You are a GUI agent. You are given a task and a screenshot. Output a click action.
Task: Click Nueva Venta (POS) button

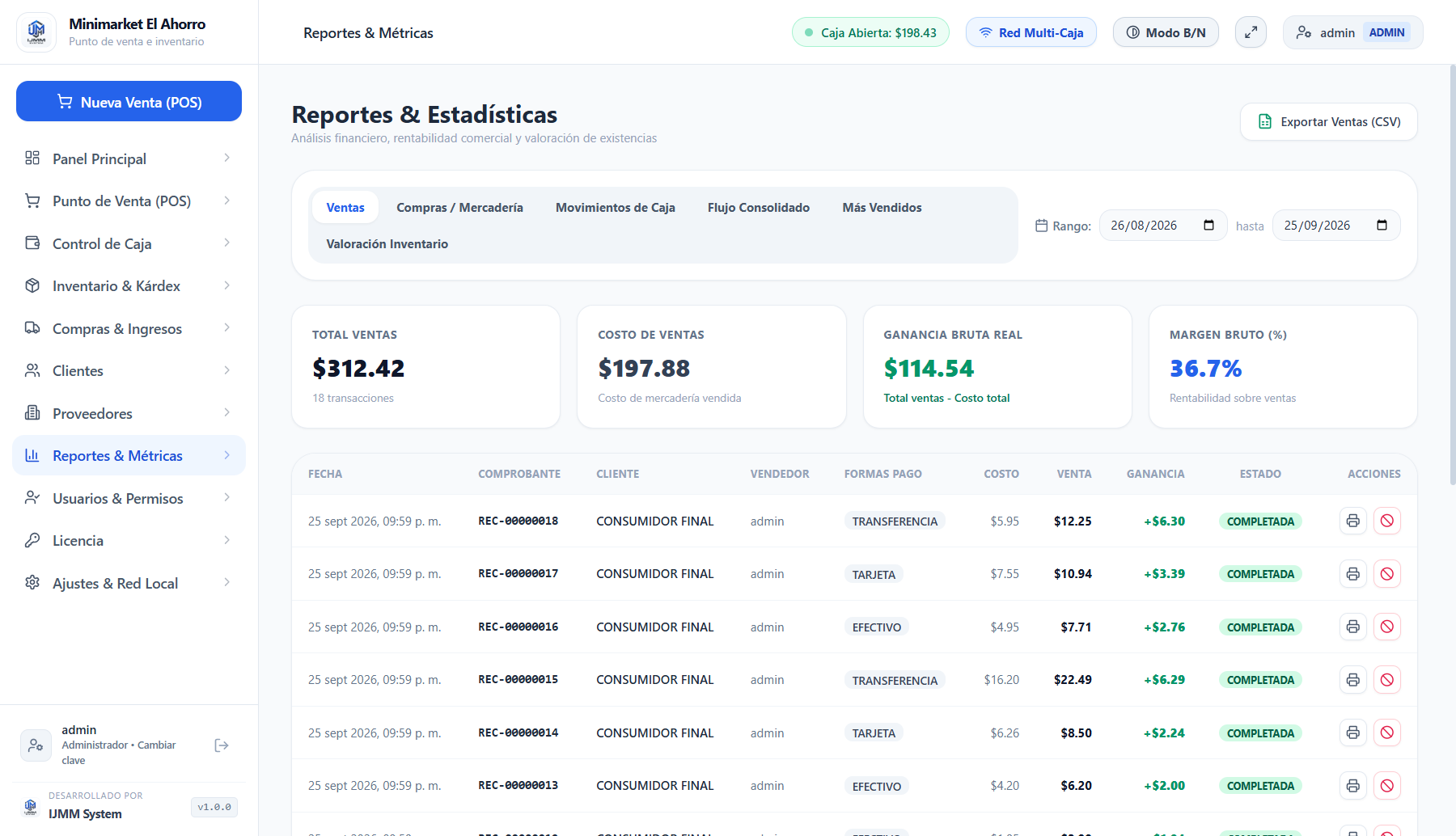pos(129,101)
